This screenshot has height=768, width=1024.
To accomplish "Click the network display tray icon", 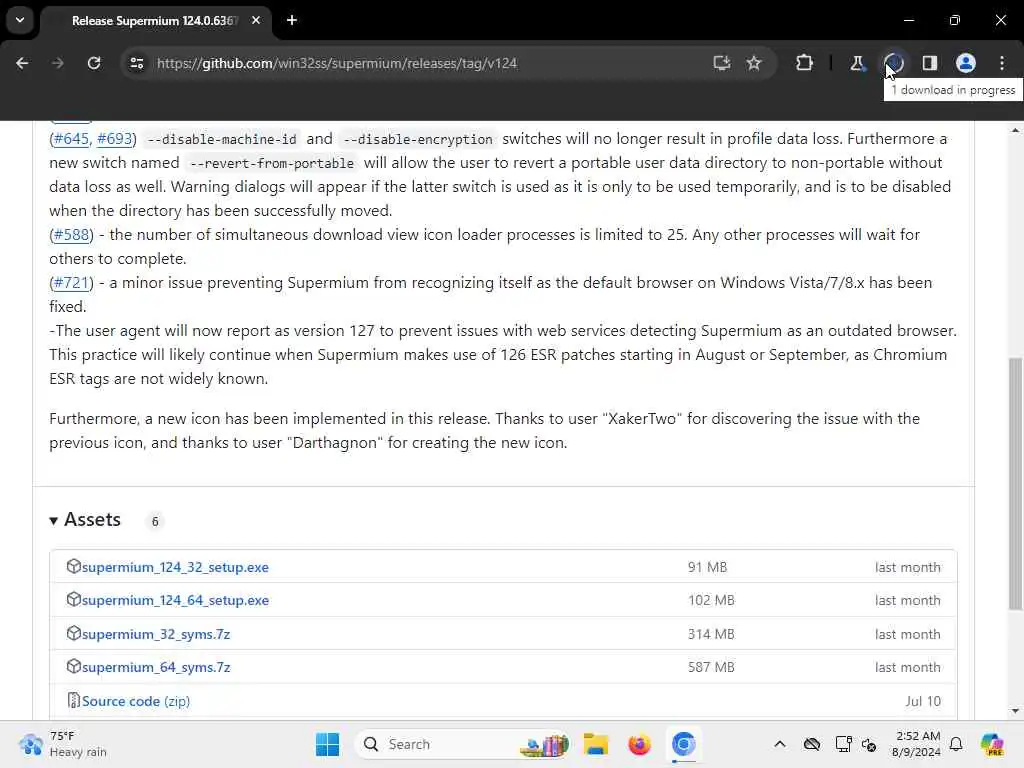I will (x=843, y=744).
